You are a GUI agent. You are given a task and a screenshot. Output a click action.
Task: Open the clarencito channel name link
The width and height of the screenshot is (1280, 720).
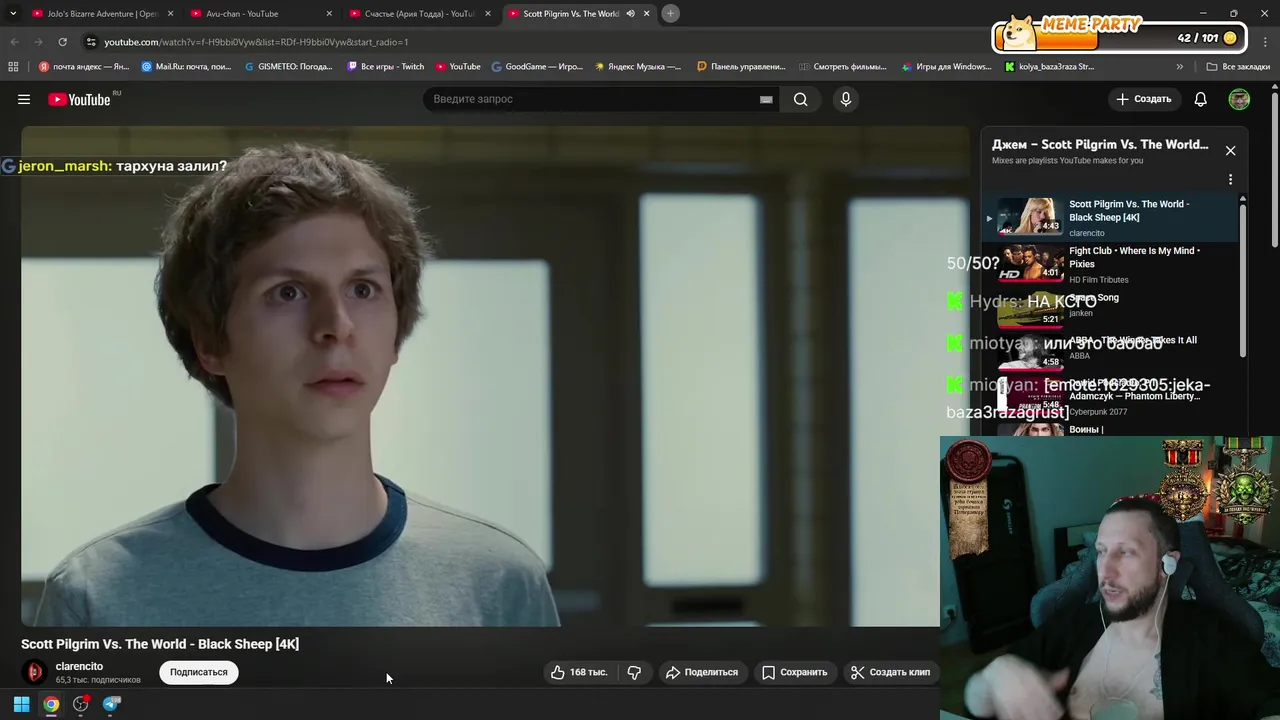click(x=79, y=666)
